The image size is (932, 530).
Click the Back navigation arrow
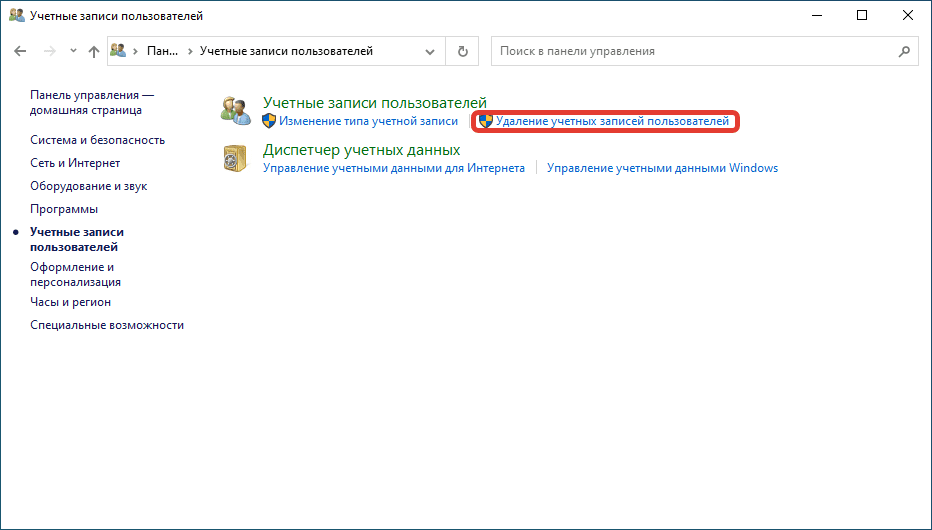20,51
